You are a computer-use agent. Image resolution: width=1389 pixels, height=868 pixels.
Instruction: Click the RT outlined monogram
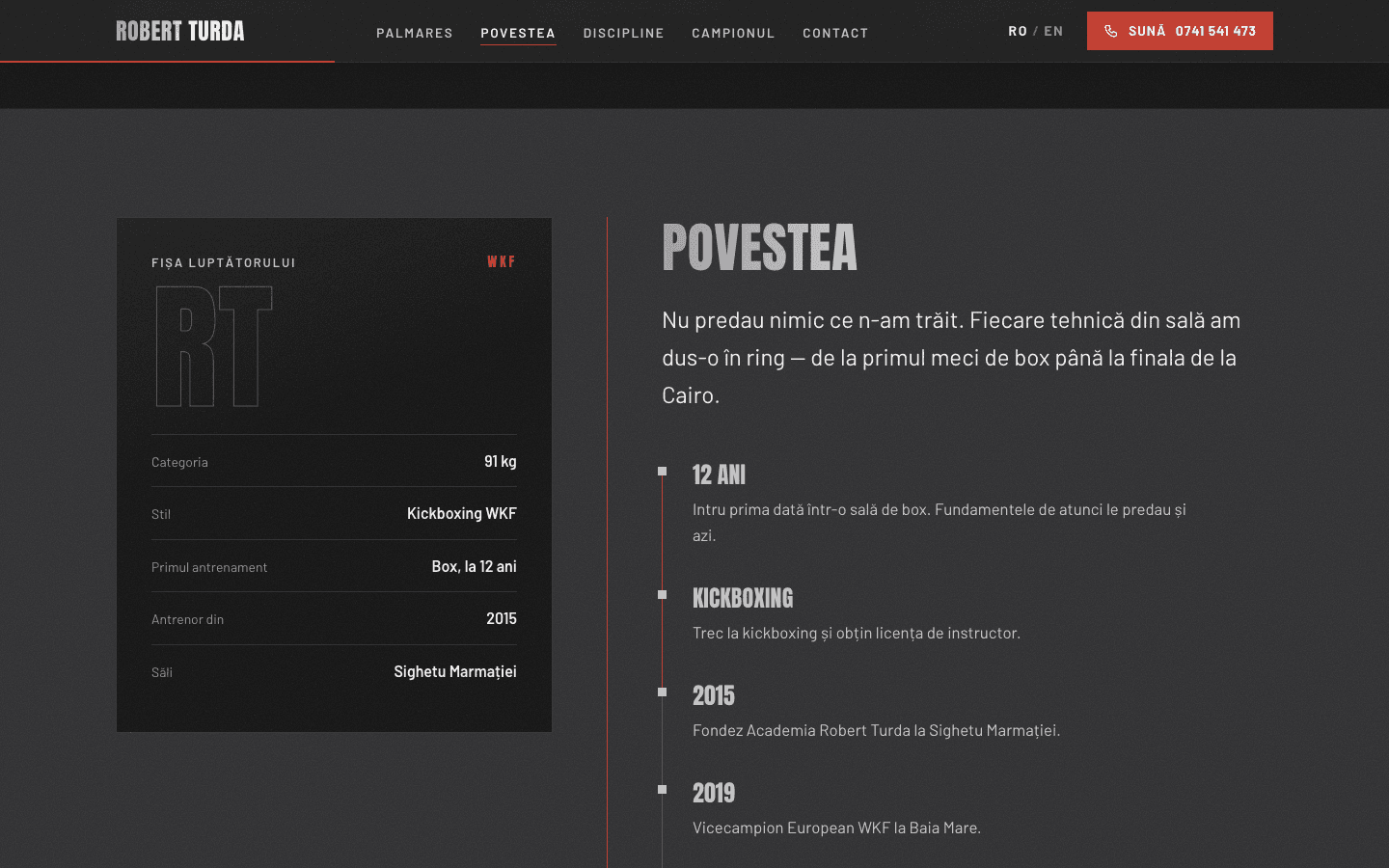click(214, 346)
